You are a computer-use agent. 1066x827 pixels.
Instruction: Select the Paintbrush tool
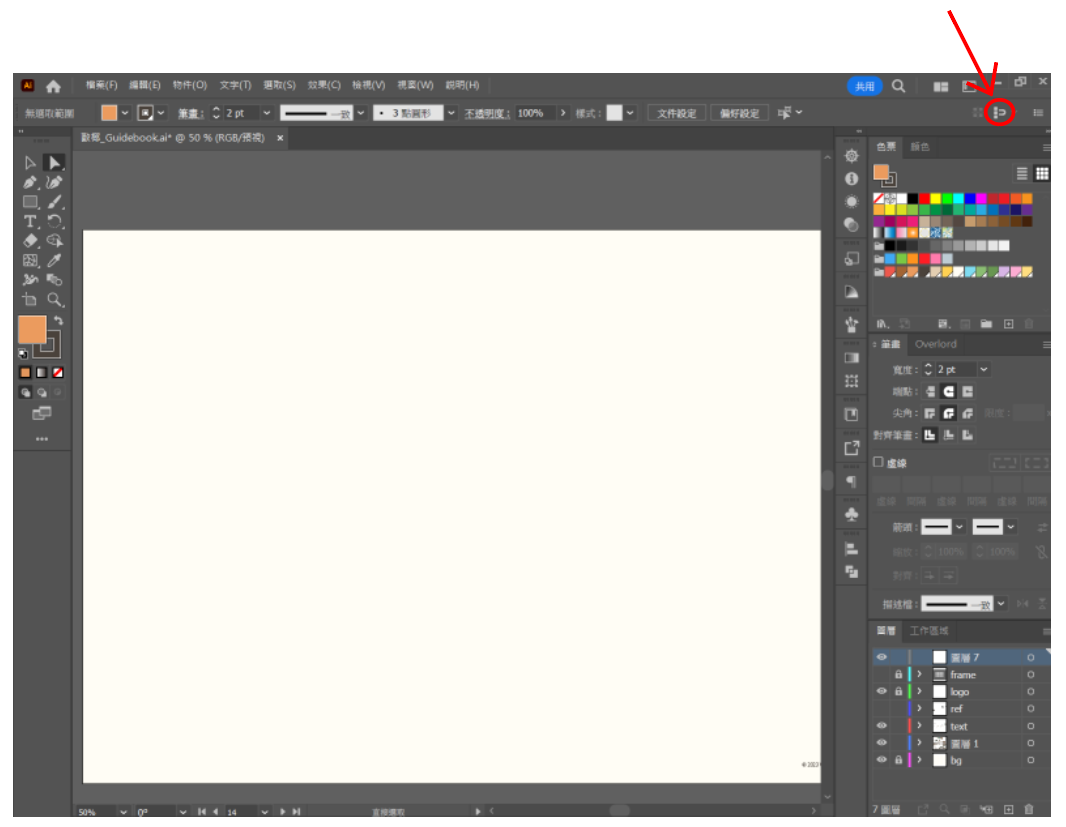tap(54, 202)
